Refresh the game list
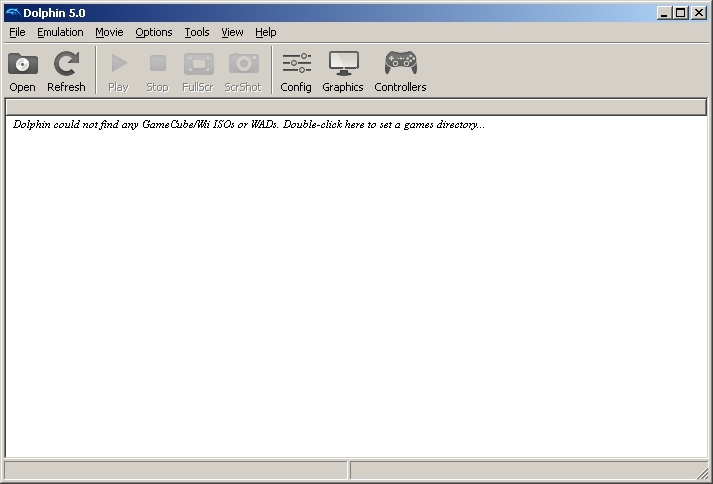Viewport: 713px width, 484px height. [66, 72]
